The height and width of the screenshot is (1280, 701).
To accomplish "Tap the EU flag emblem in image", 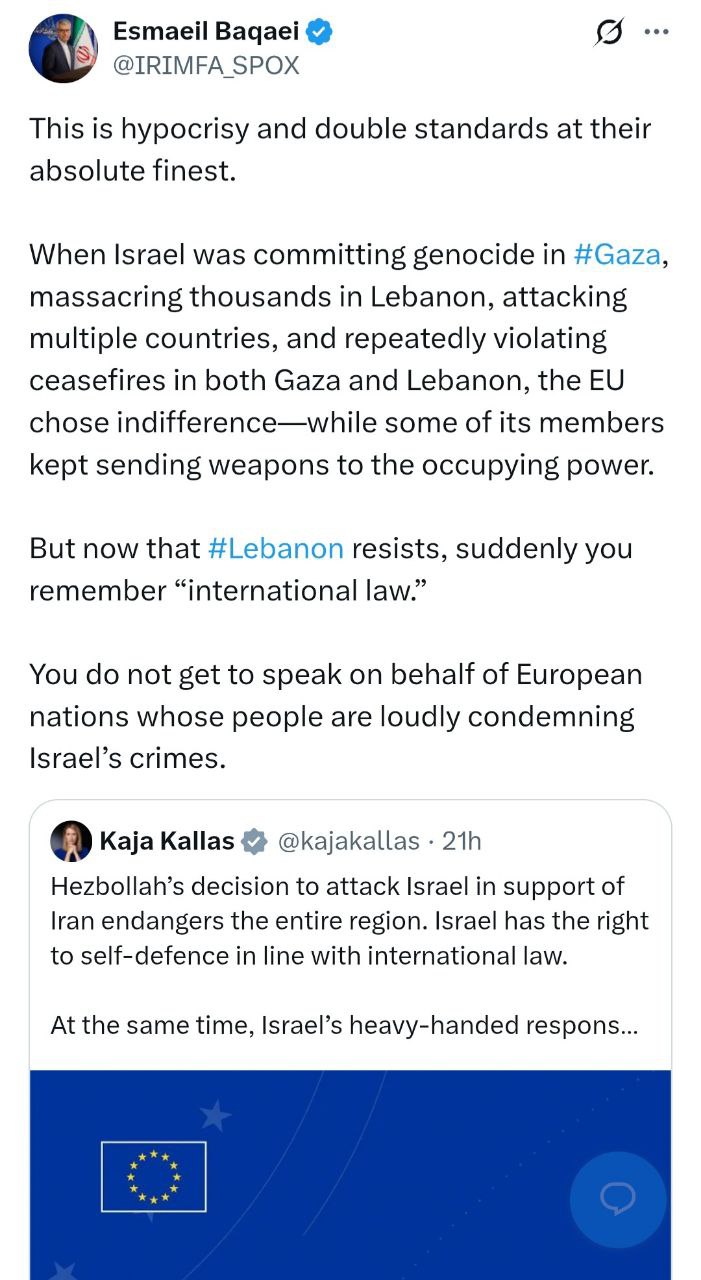I will click(x=154, y=1176).
